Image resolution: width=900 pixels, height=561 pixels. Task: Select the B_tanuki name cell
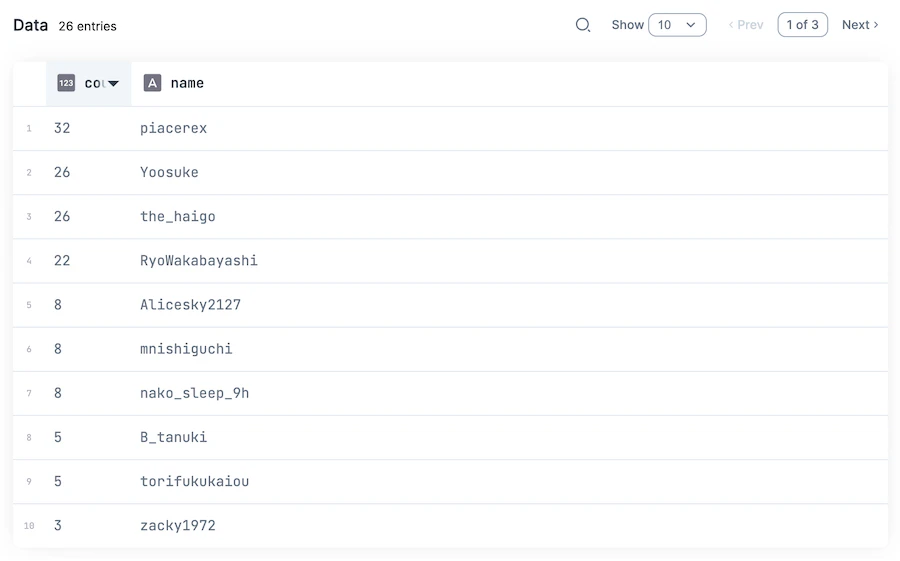coord(173,438)
